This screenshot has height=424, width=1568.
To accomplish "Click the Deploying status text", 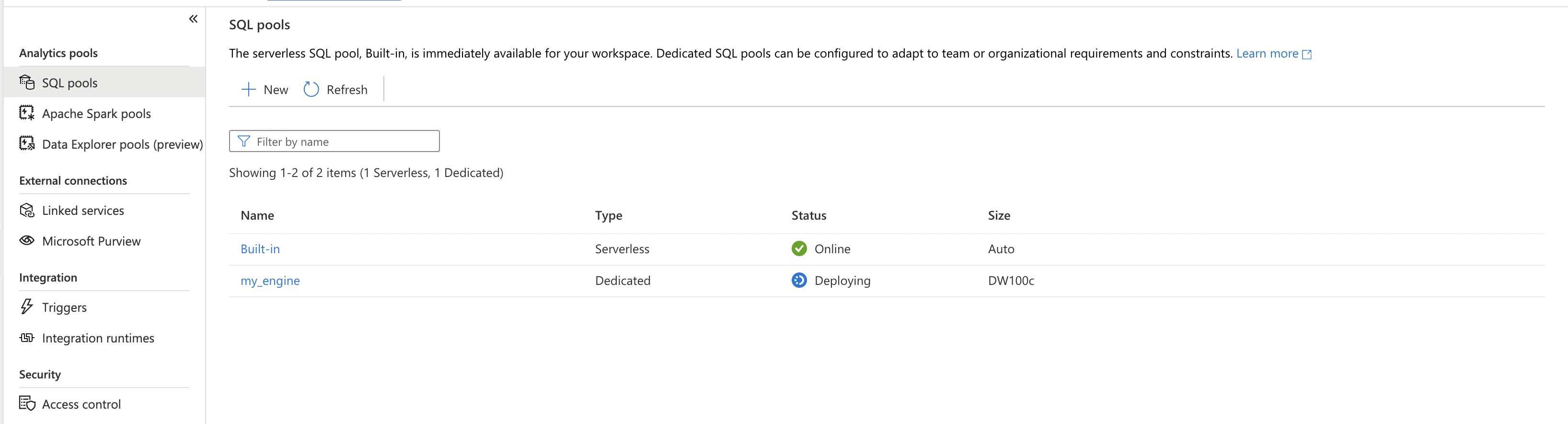I will coord(842,280).
